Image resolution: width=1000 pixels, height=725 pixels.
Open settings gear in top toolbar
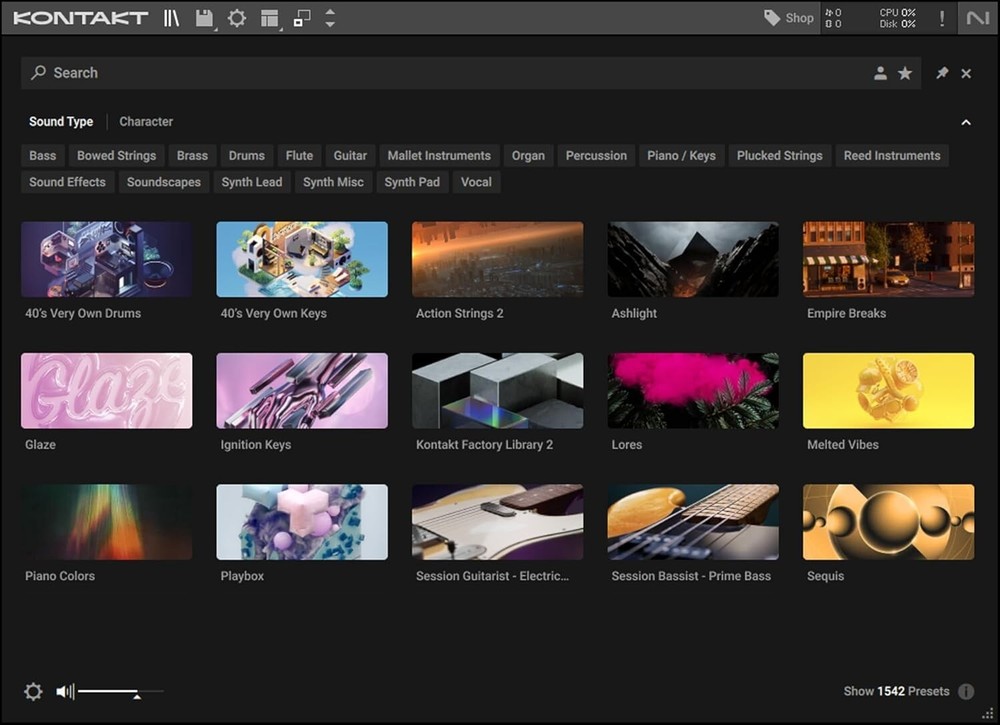click(x=237, y=18)
